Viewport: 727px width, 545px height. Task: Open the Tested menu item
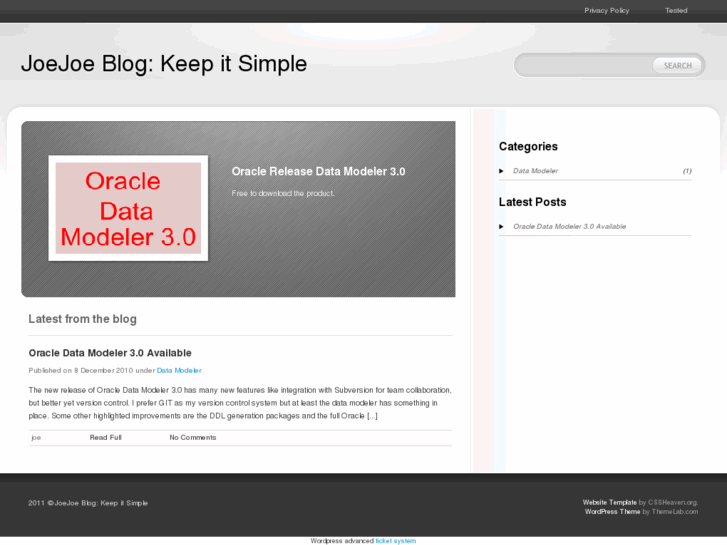coord(676,10)
